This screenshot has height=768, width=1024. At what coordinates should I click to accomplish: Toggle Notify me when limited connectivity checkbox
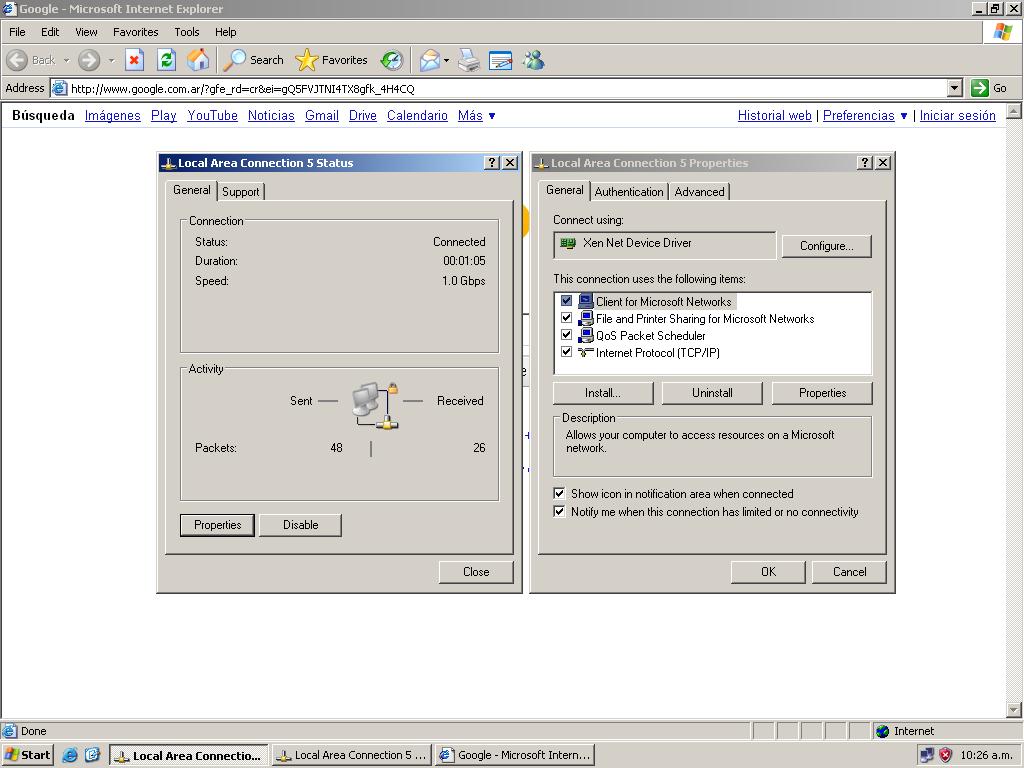tap(559, 512)
